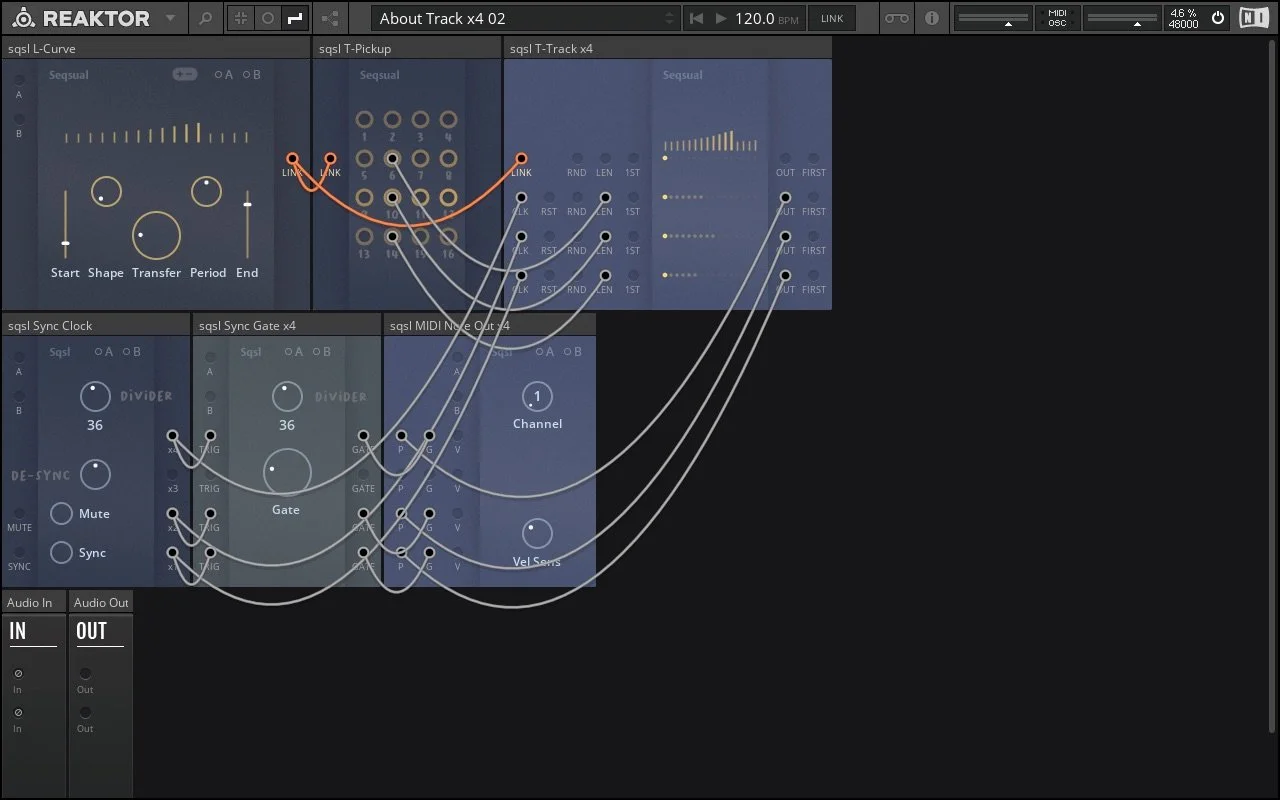Click the first In port of Audio In
This screenshot has height=800, width=1280.
click(18, 673)
